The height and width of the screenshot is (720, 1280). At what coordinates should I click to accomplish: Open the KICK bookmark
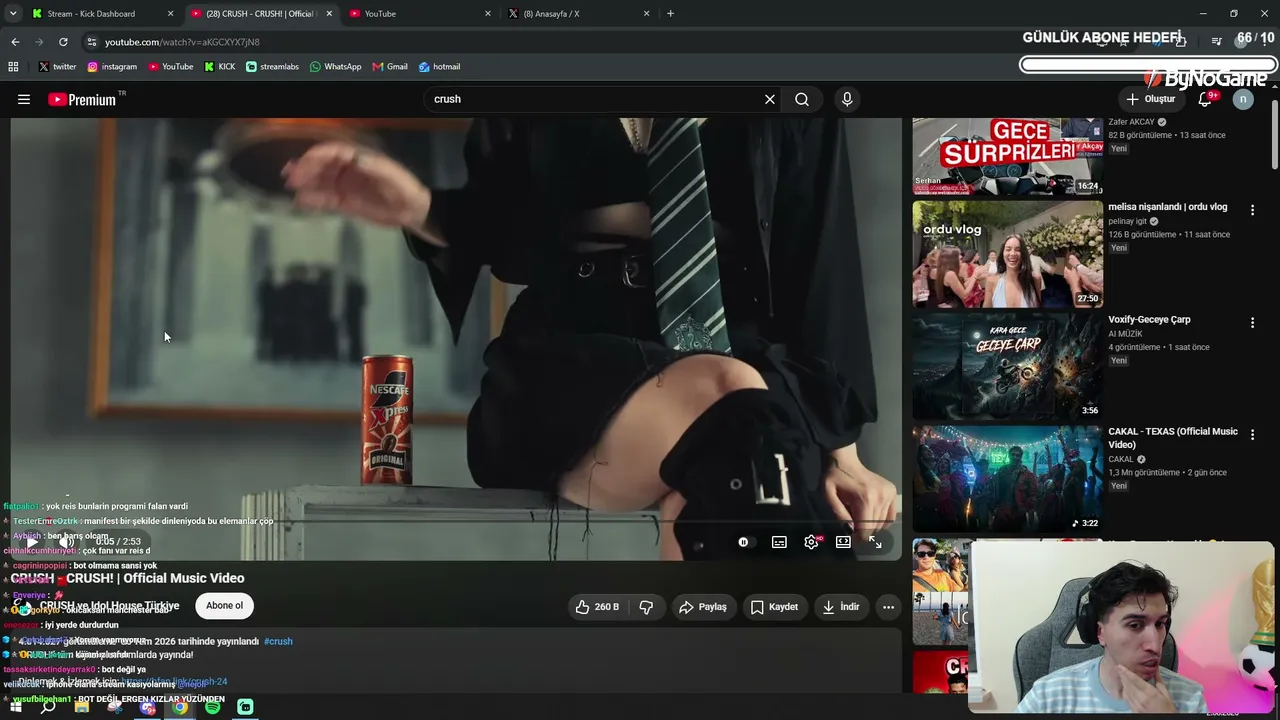[x=220, y=67]
